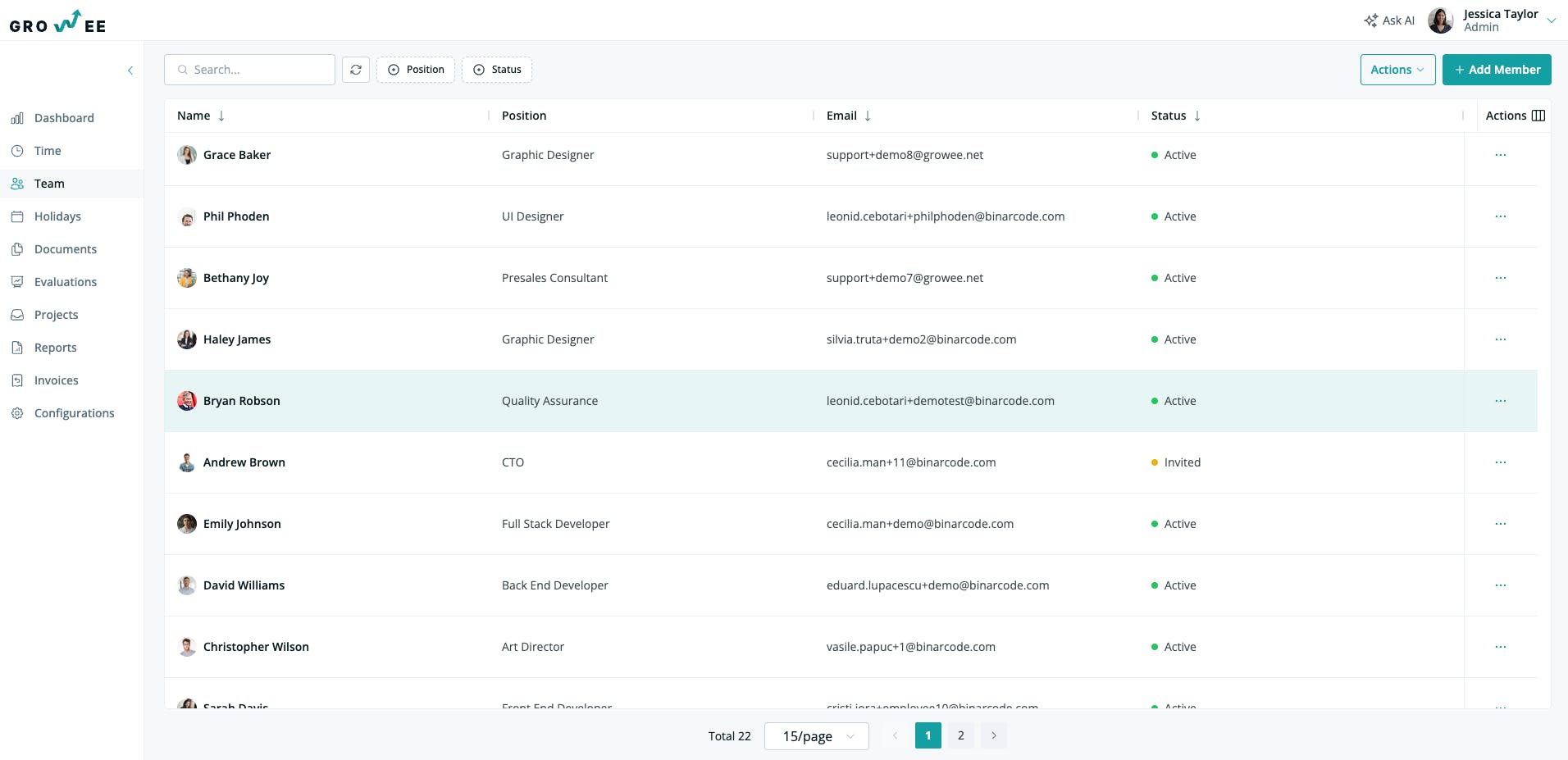Image resolution: width=1568 pixels, height=760 pixels.
Task: Open the Ask AI sparkle assistant
Action: point(1389,20)
